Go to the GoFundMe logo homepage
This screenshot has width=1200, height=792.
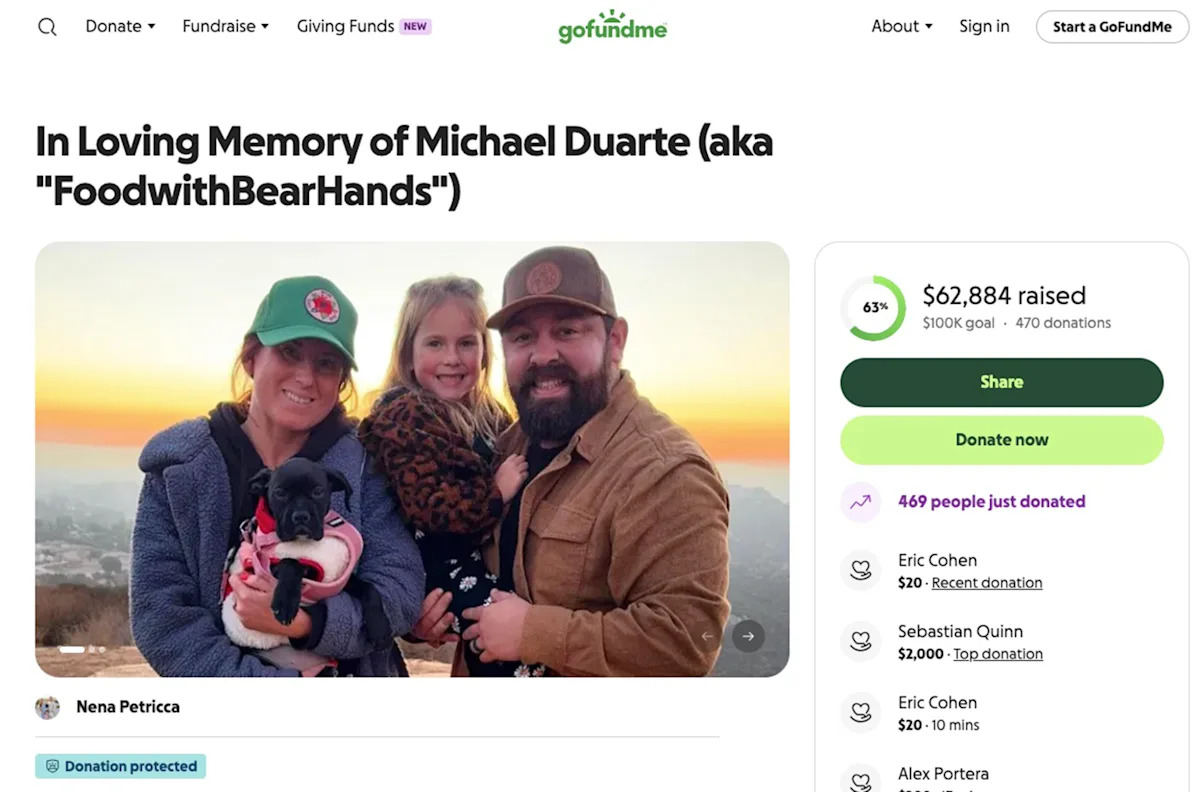tap(612, 27)
